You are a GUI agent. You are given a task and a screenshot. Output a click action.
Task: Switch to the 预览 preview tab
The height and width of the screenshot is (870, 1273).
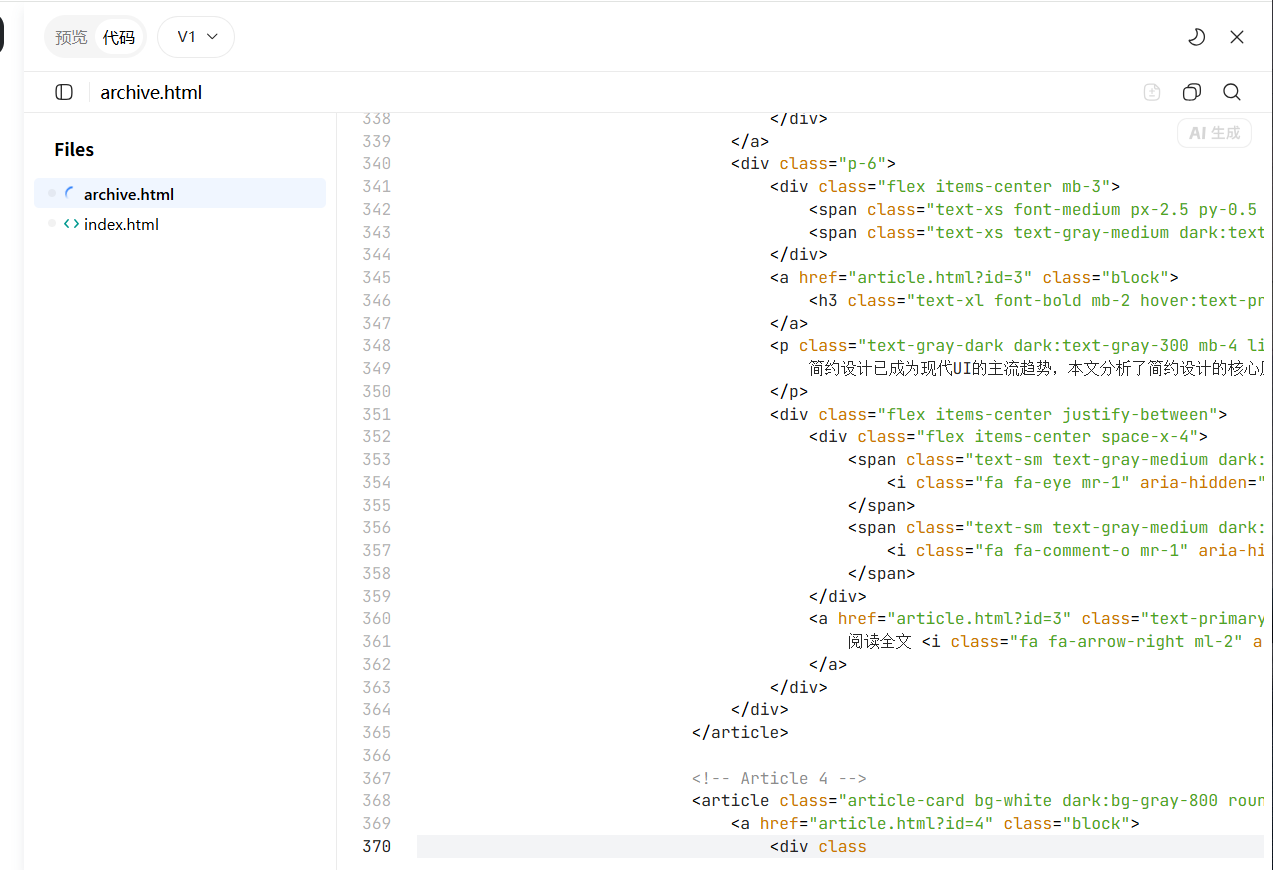click(x=71, y=37)
